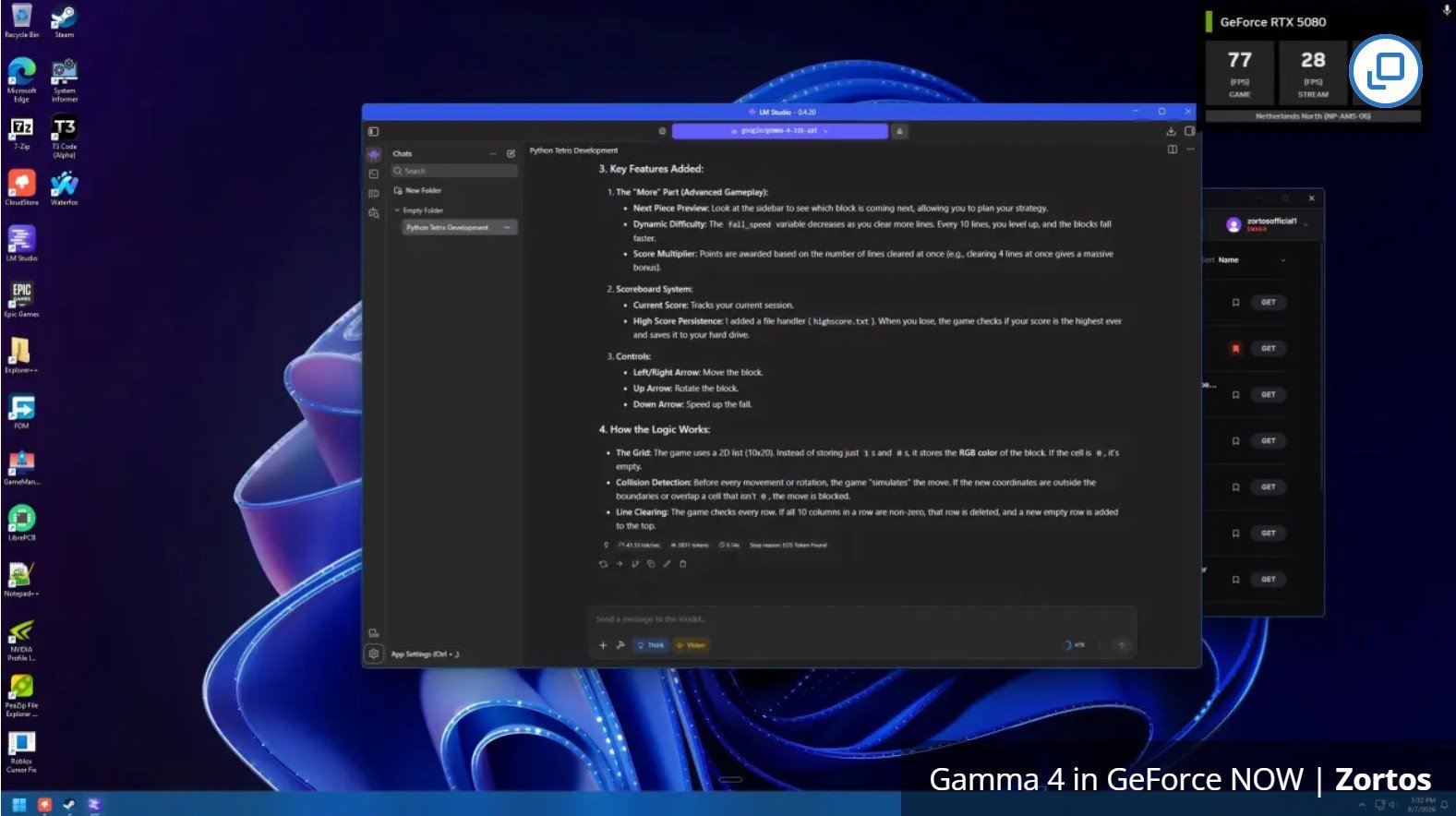Click the LM Studio taskbar icon

tap(93, 805)
